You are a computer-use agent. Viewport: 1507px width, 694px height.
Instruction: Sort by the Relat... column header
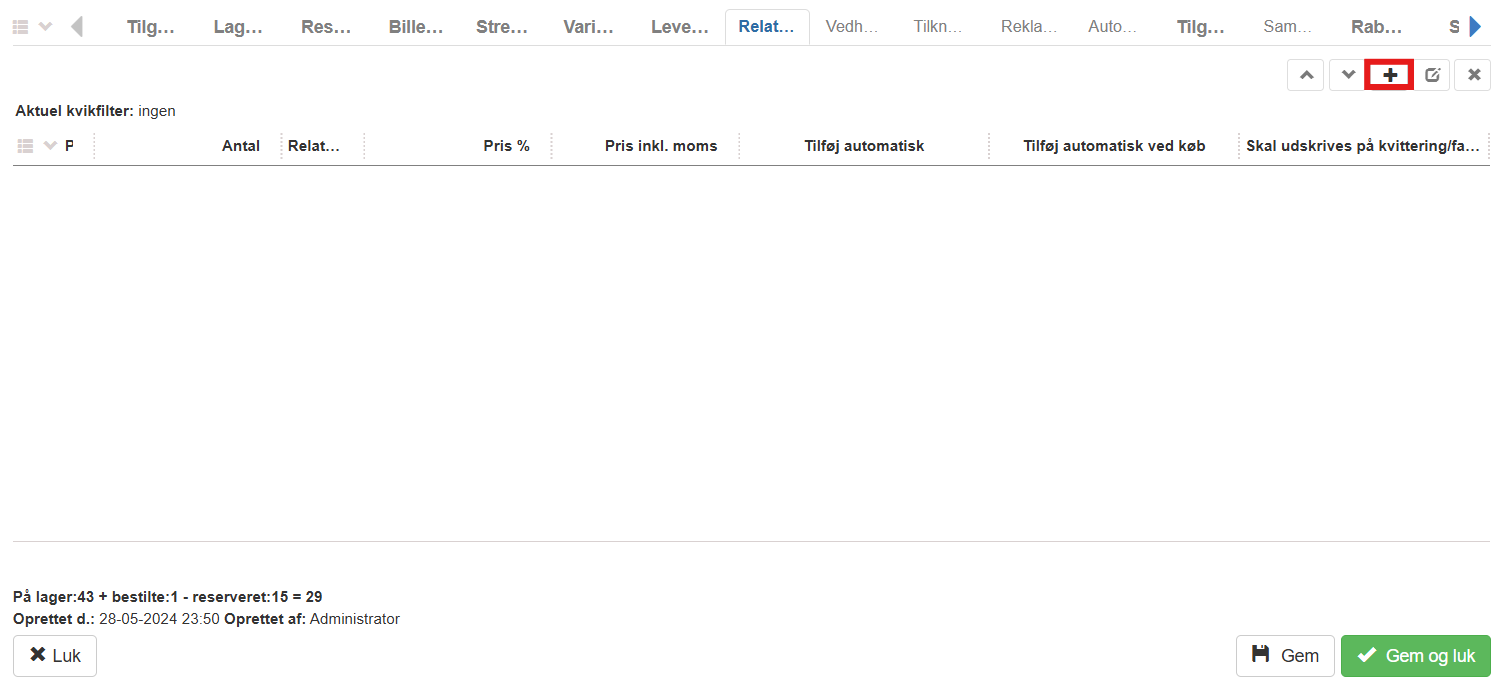coord(314,146)
